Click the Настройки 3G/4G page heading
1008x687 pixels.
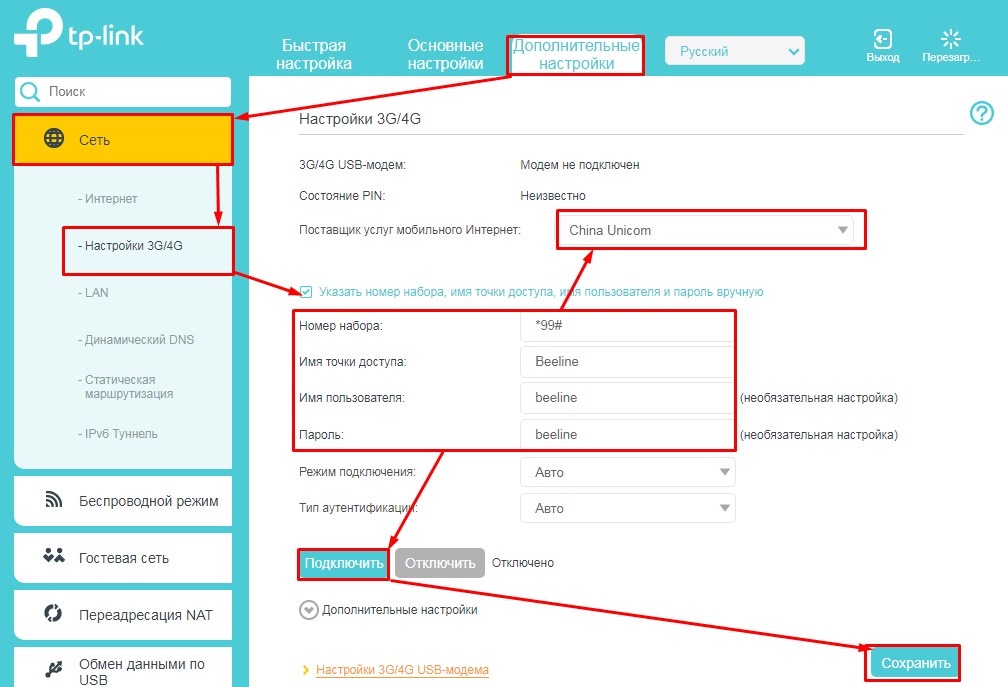360,119
